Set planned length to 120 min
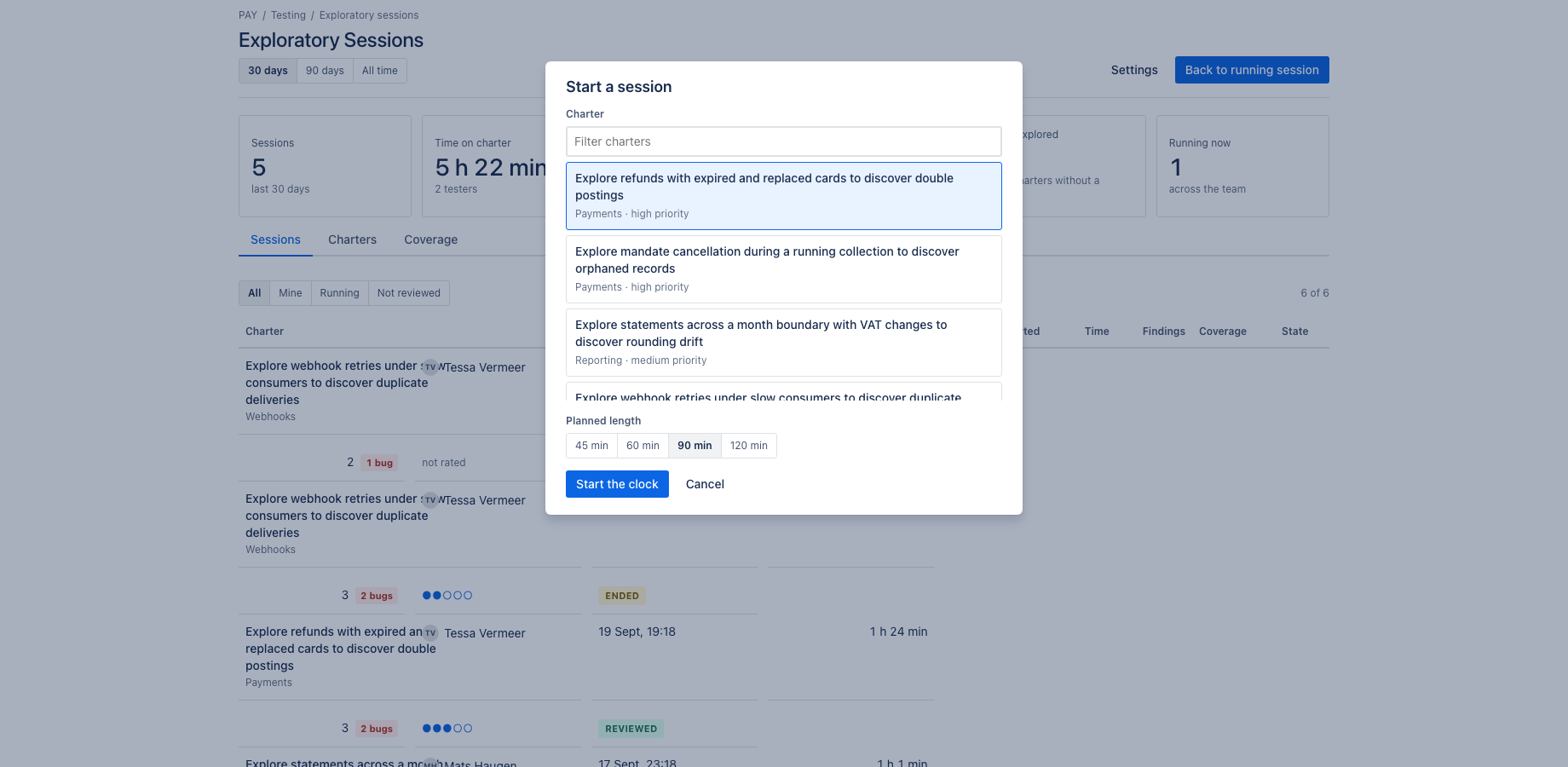1568x767 pixels. point(749,446)
